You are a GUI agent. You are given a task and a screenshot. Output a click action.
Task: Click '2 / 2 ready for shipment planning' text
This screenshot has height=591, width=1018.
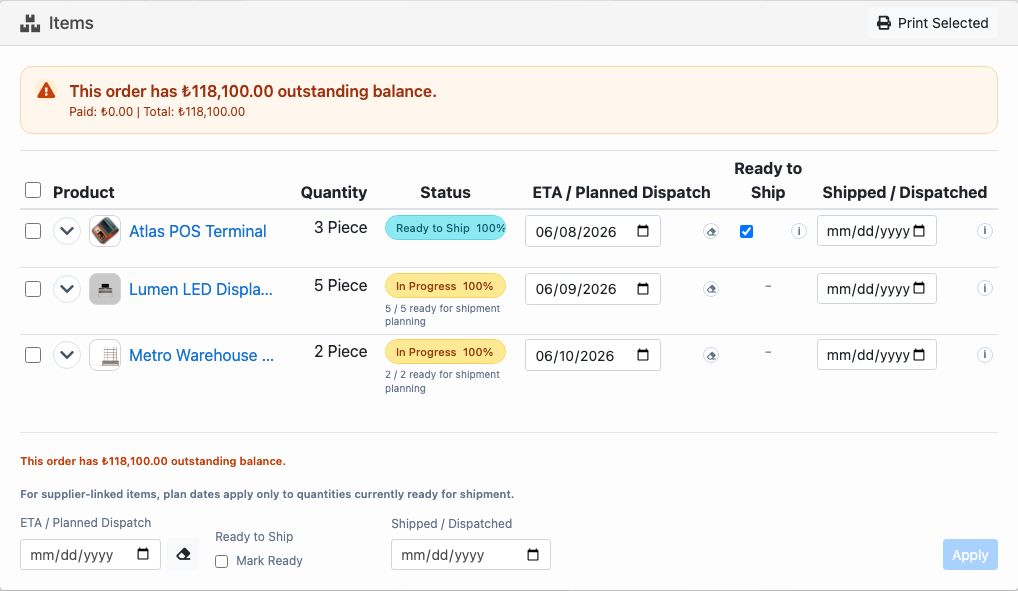coord(442,381)
